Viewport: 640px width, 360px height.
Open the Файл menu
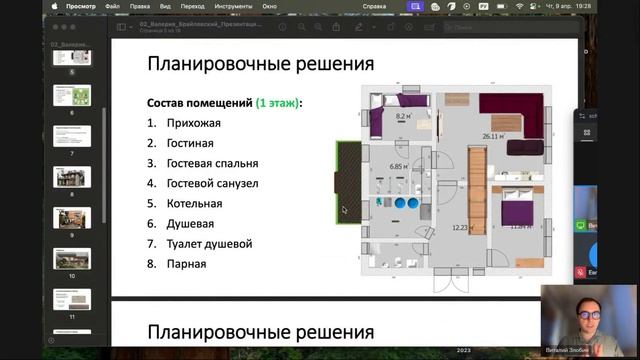pos(112,6)
